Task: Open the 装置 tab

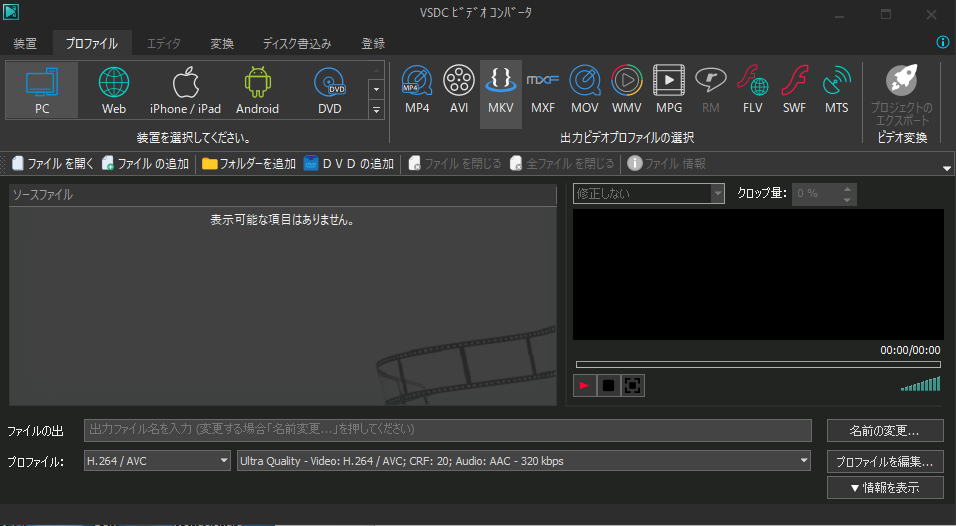Action: [25, 43]
